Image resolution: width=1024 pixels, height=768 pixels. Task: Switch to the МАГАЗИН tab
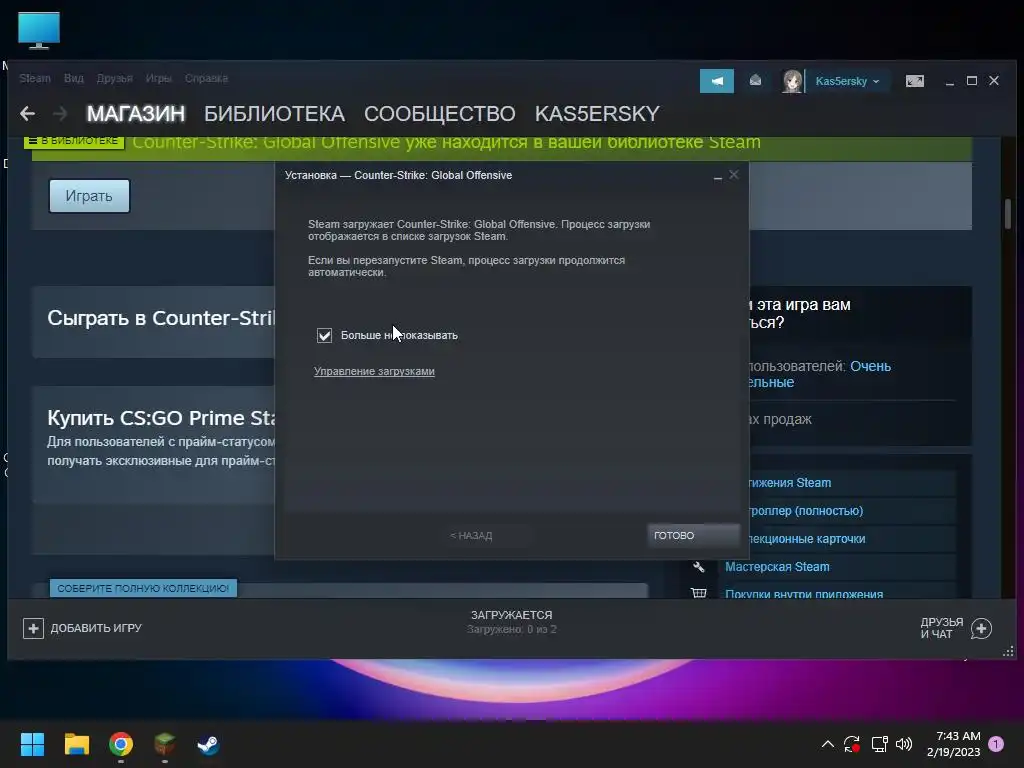pyautogui.click(x=136, y=114)
